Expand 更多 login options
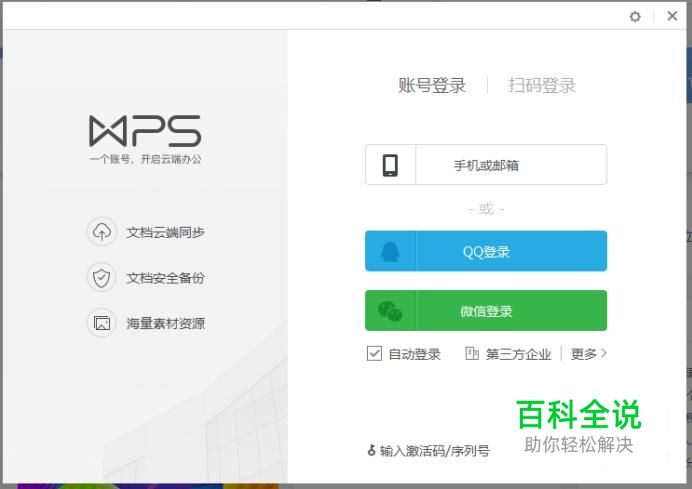Viewport: 692px width, 489px height. (x=588, y=354)
